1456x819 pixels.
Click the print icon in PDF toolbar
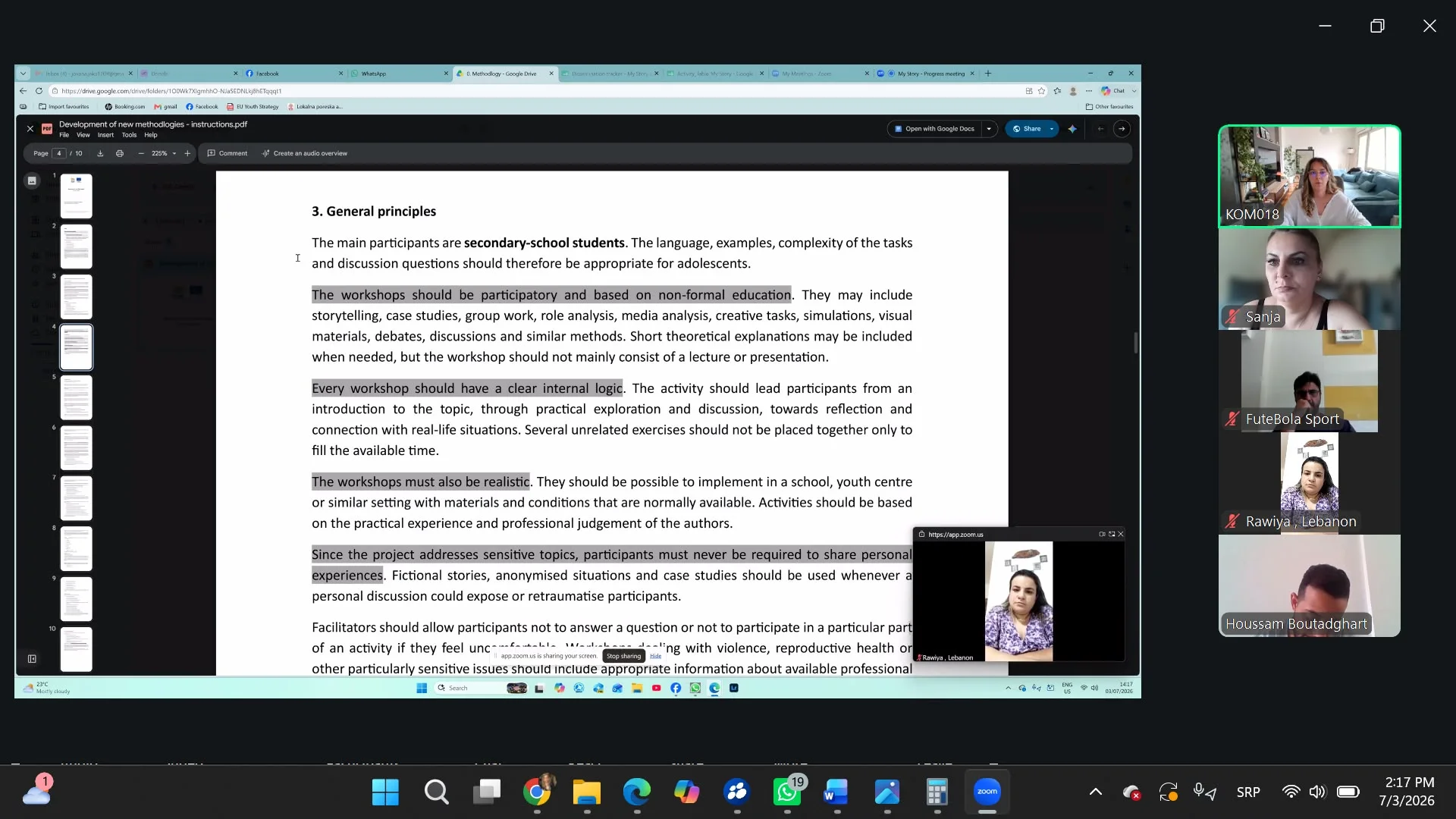point(120,153)
